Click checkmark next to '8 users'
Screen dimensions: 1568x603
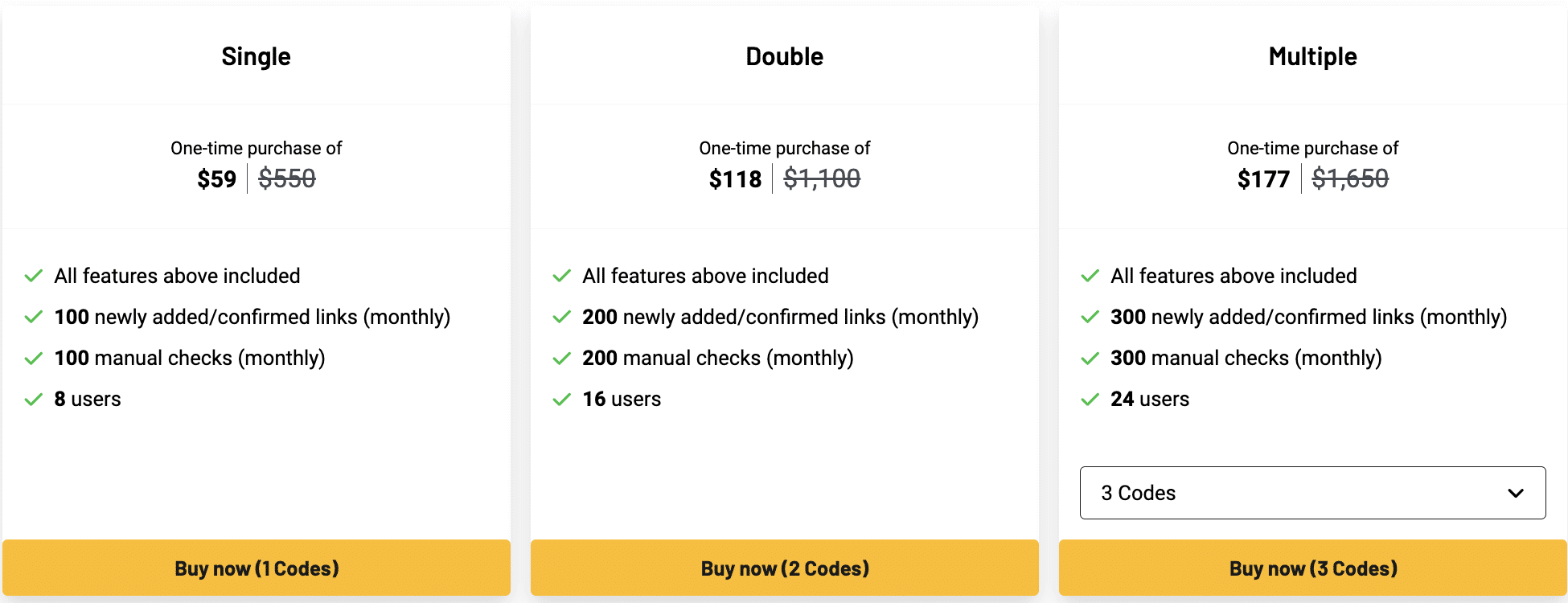pos(34,400)
